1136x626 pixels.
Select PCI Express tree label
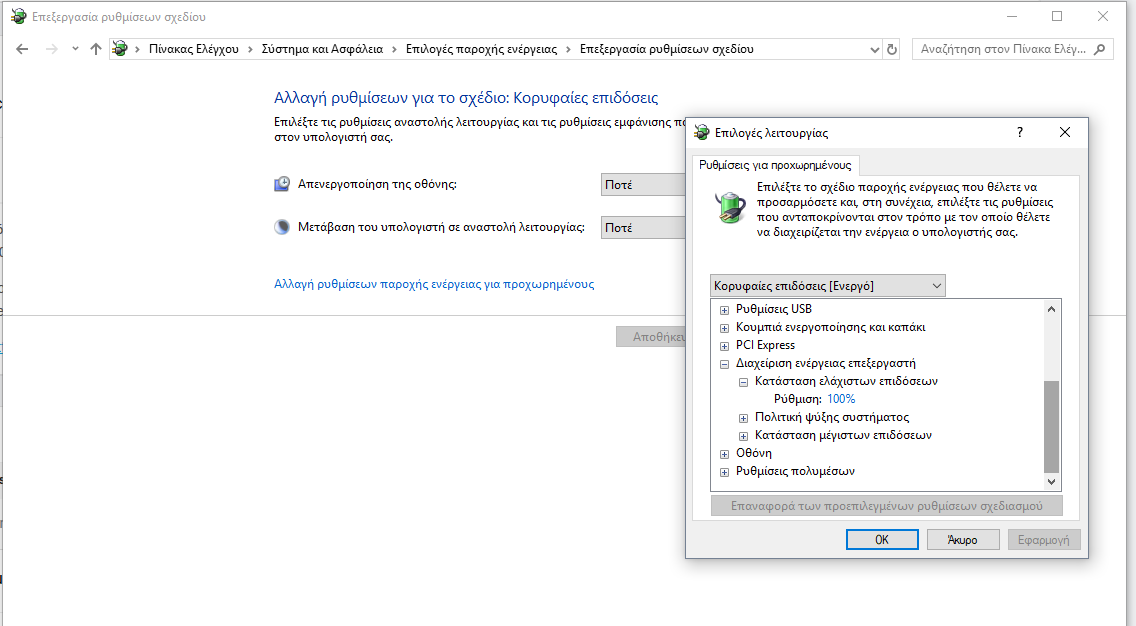point(765,346)
